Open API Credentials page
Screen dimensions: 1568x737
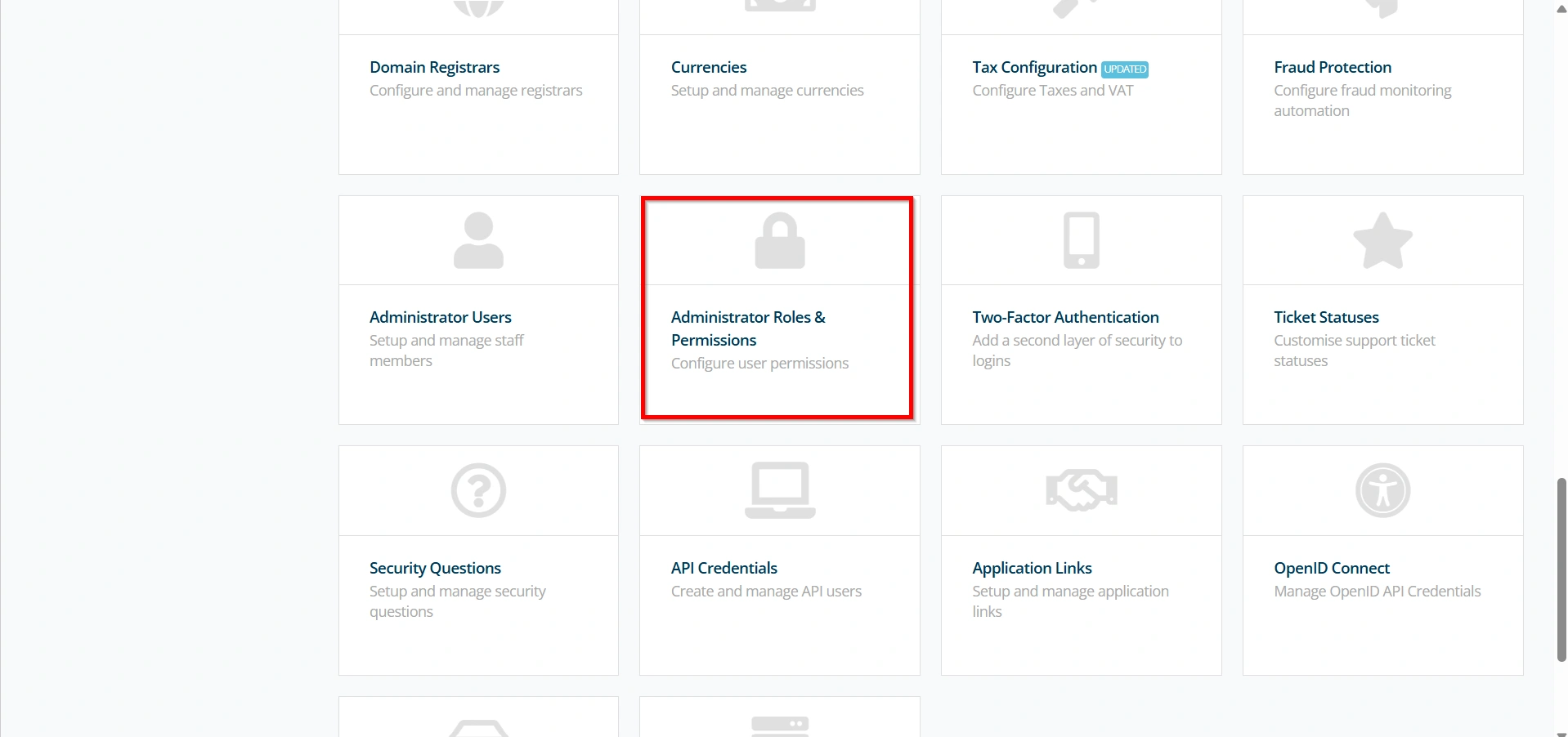coord(724,568)
